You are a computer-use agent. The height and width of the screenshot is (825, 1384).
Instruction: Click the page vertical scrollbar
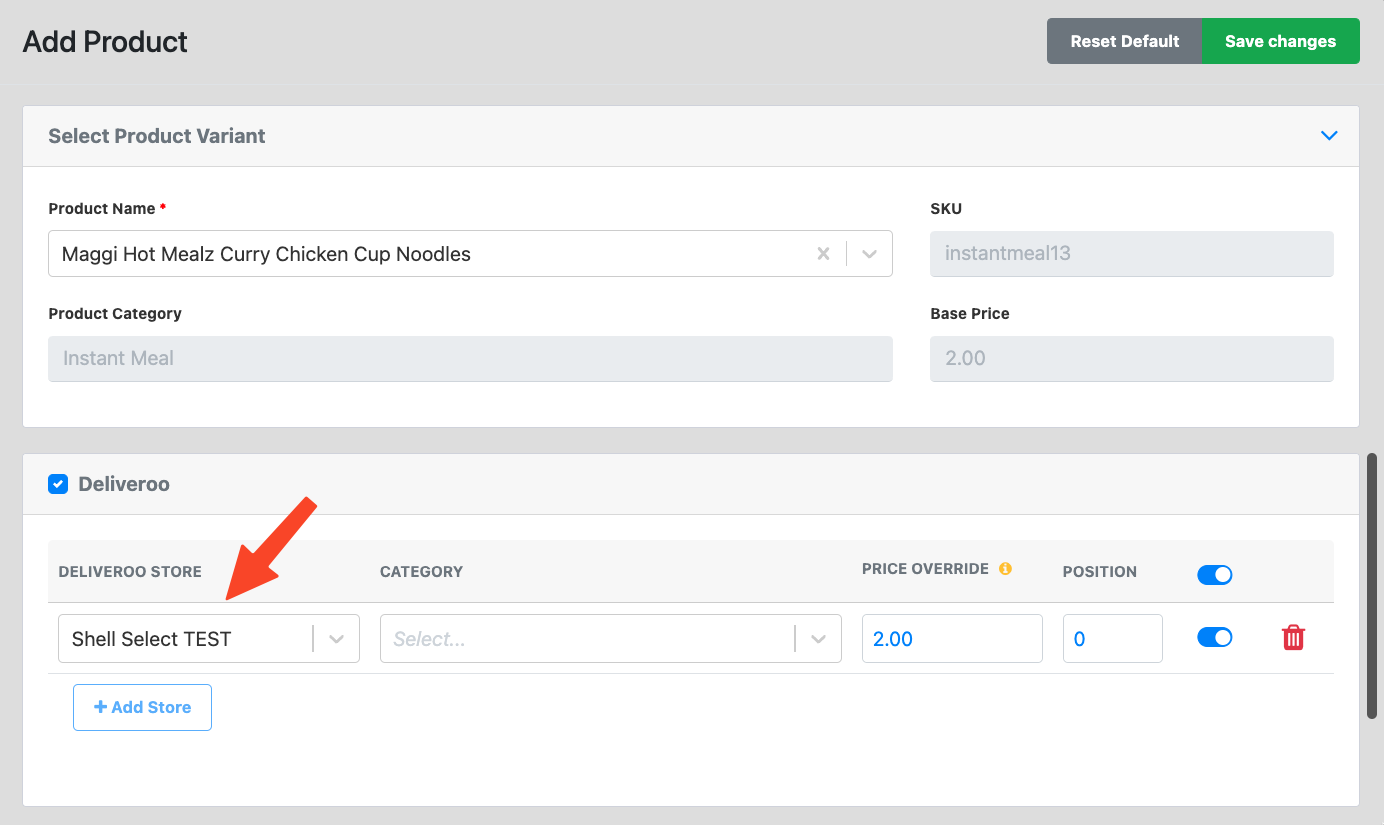(1373, 585)
